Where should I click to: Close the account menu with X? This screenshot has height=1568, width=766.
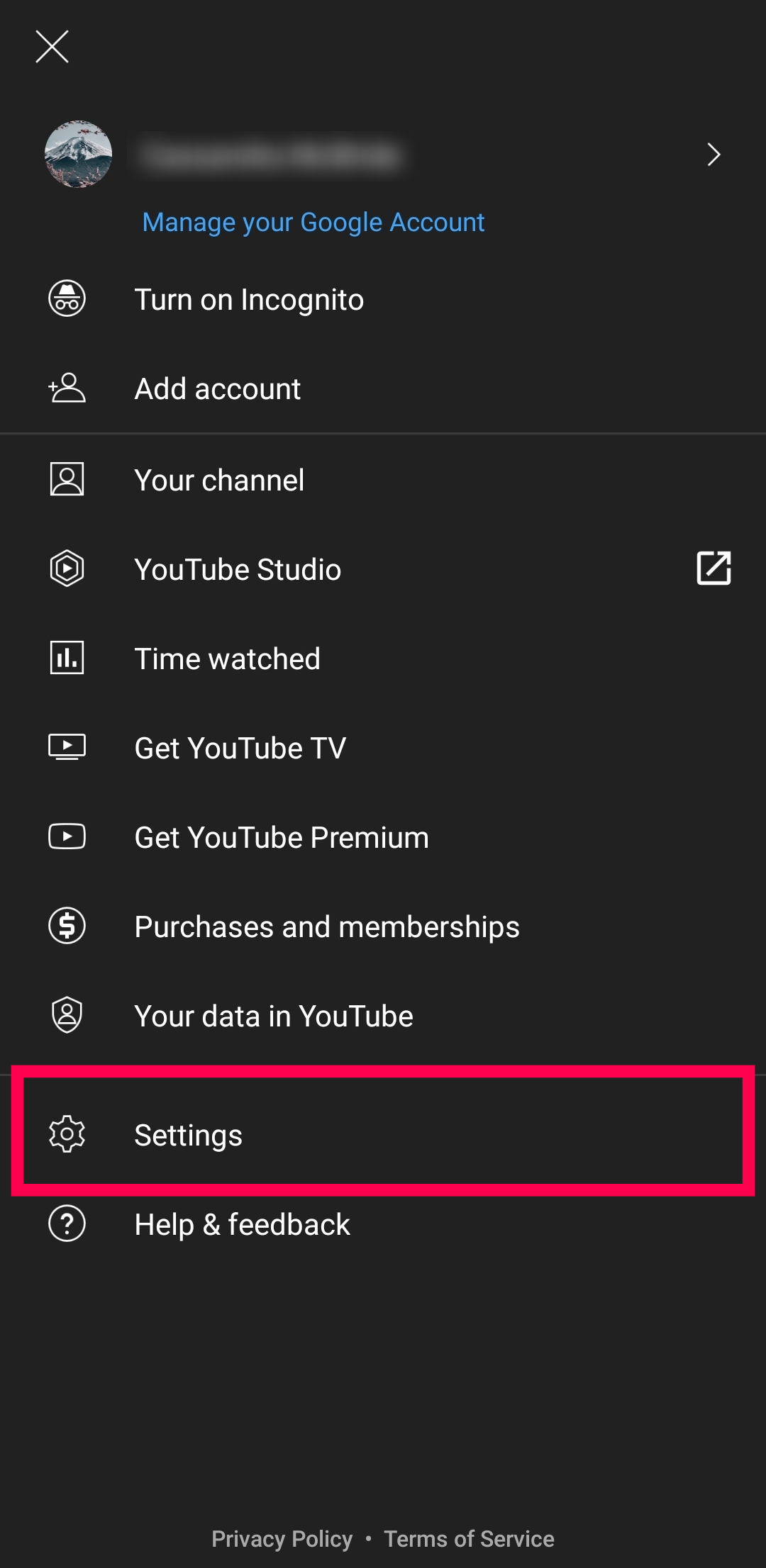coord(52,47)
